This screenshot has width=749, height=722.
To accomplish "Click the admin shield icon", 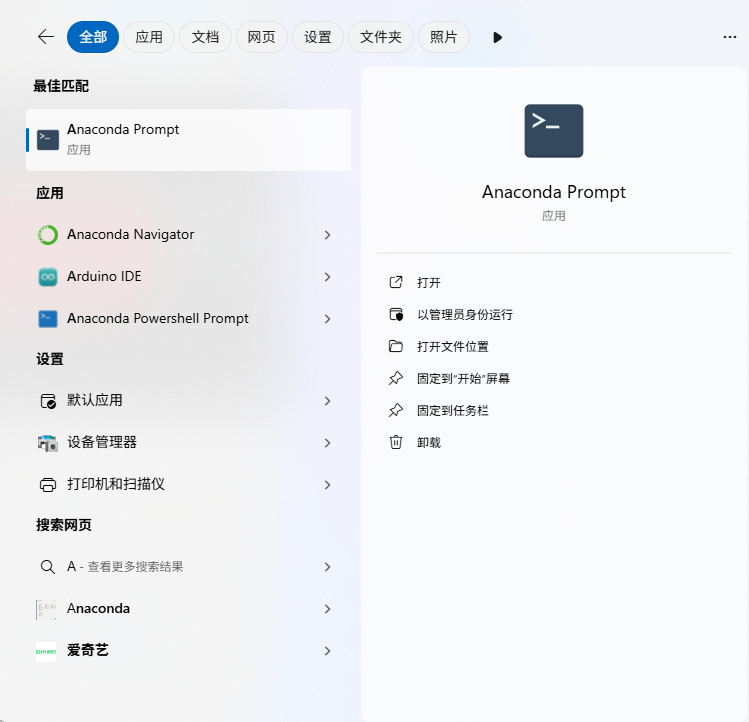I will (x=396, y=314).
